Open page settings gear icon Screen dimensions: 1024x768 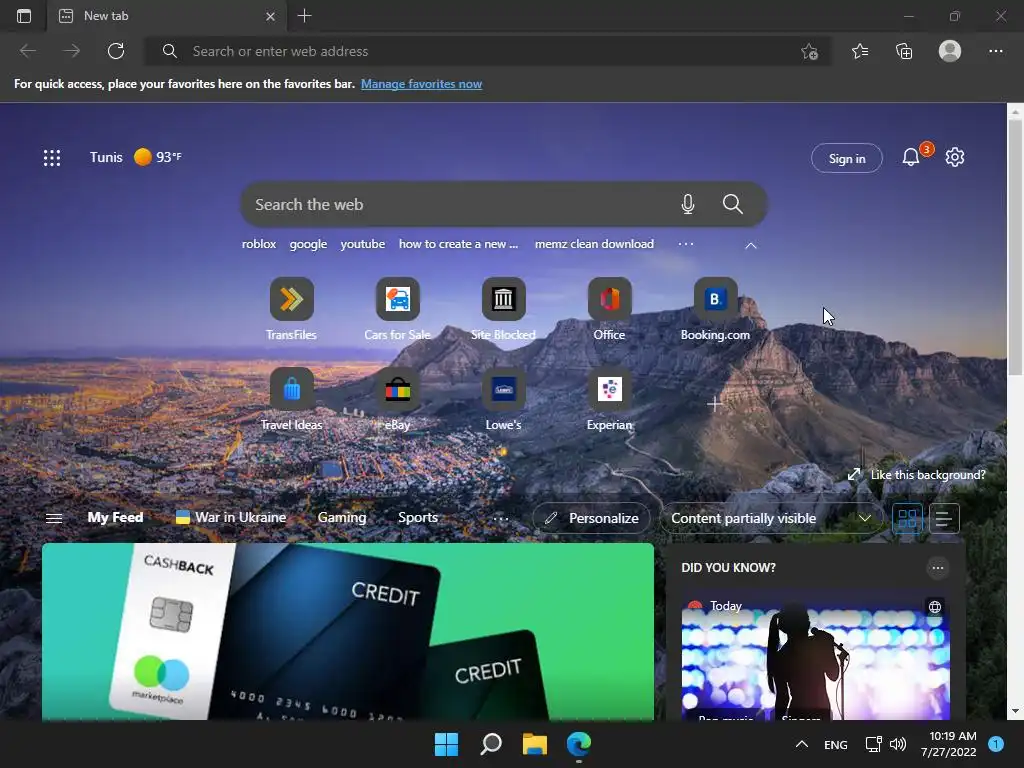point(955,157)
